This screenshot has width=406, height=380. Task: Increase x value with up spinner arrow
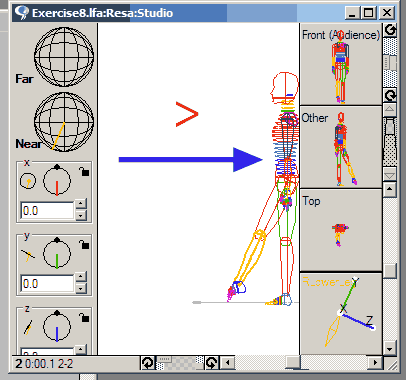click(x=81, y=203)
